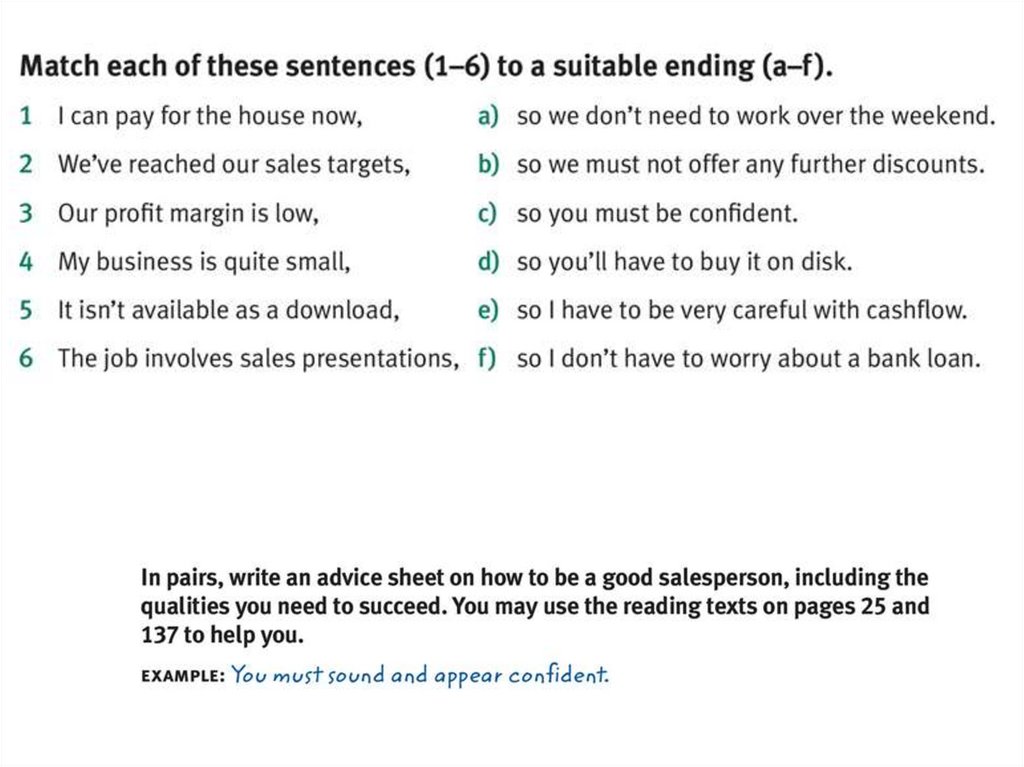This screenshot has height=767, width=1024.
Task: Choose ending f) about a bank loan
Action: (x=748, y=358)
